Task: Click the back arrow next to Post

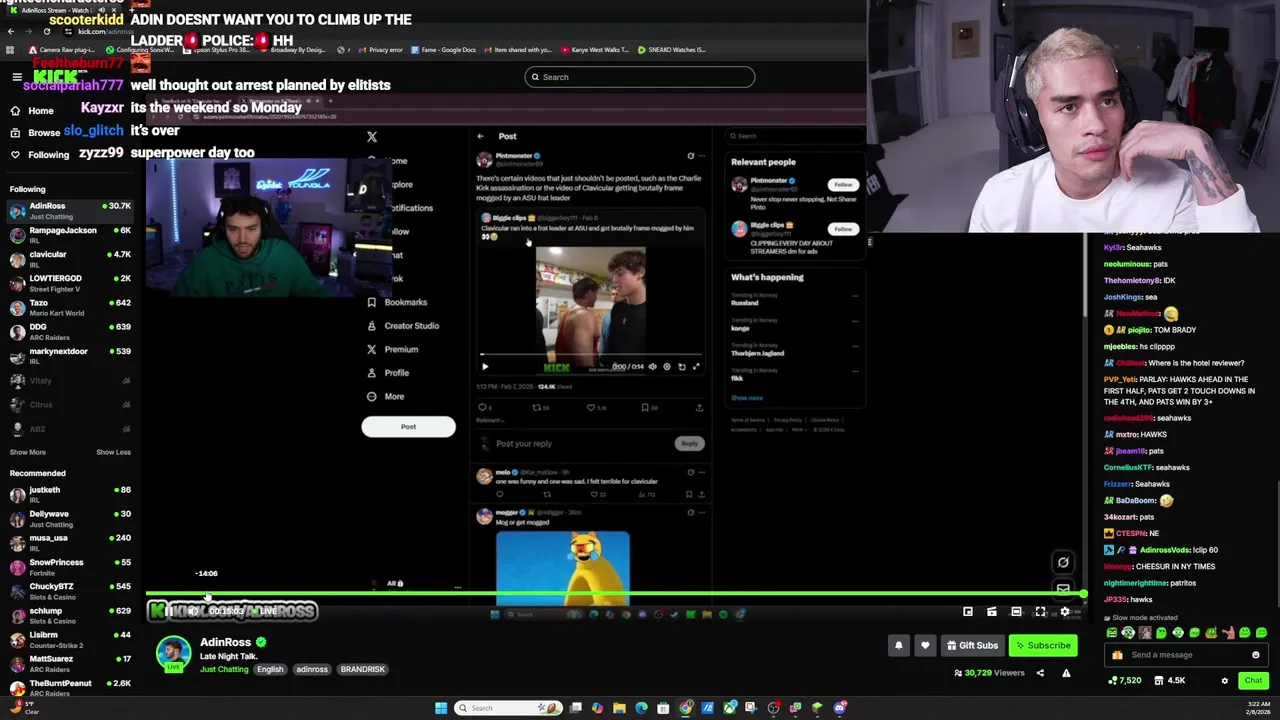Action: [480, 136]
